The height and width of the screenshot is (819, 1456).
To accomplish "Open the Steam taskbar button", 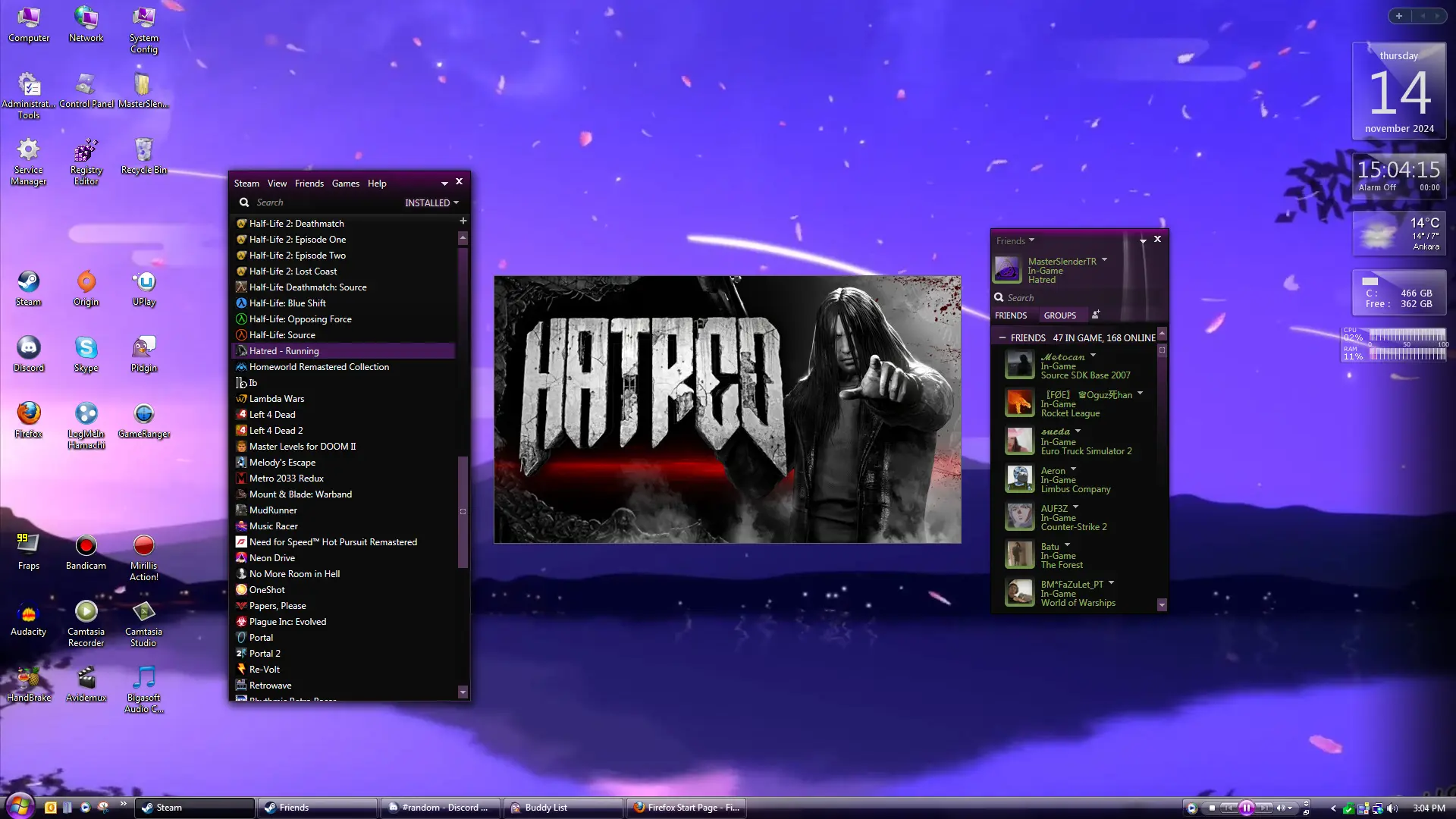I will click(196, 808).
